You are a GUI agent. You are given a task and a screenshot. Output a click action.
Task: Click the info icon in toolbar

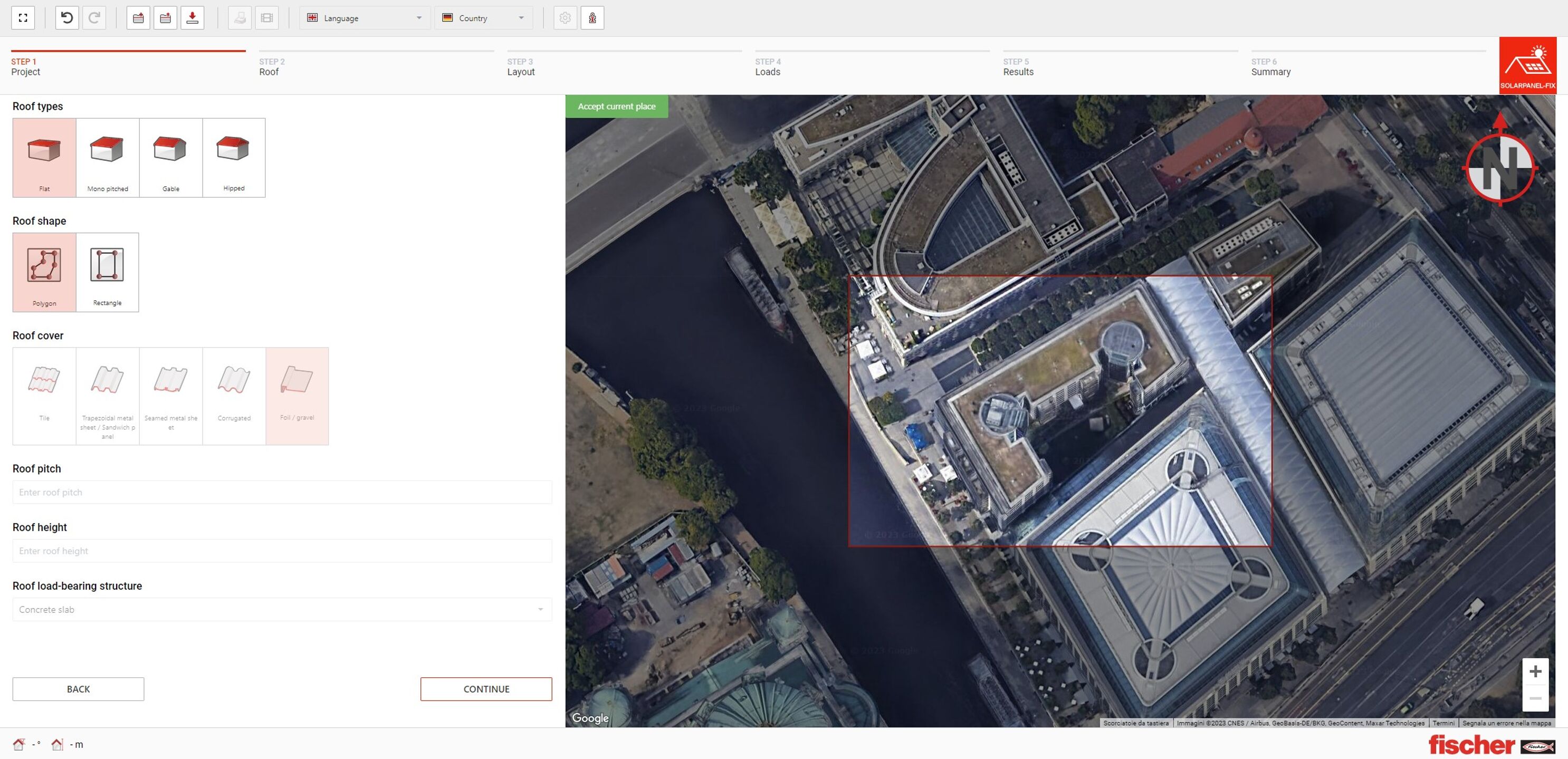(x=592, y=17)
